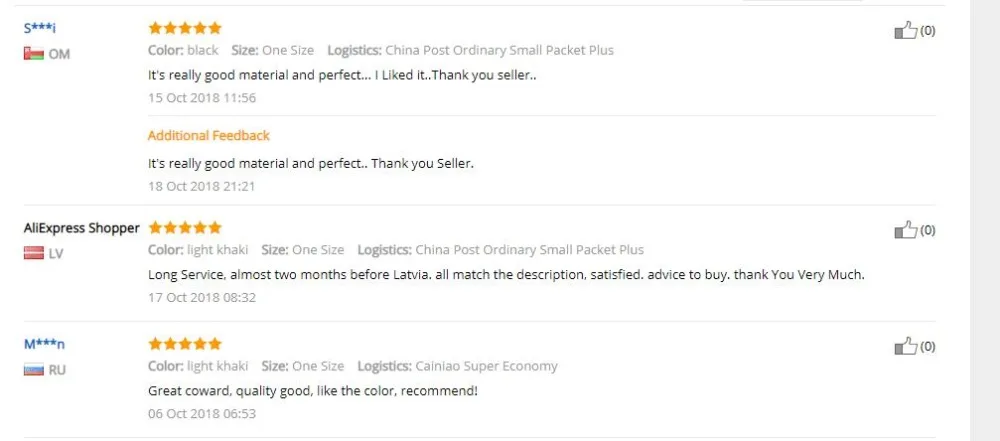Click review date 15 Oct 2018 11:56
Viewport: 1000px width, 441px height.
(x=202, y=98)
